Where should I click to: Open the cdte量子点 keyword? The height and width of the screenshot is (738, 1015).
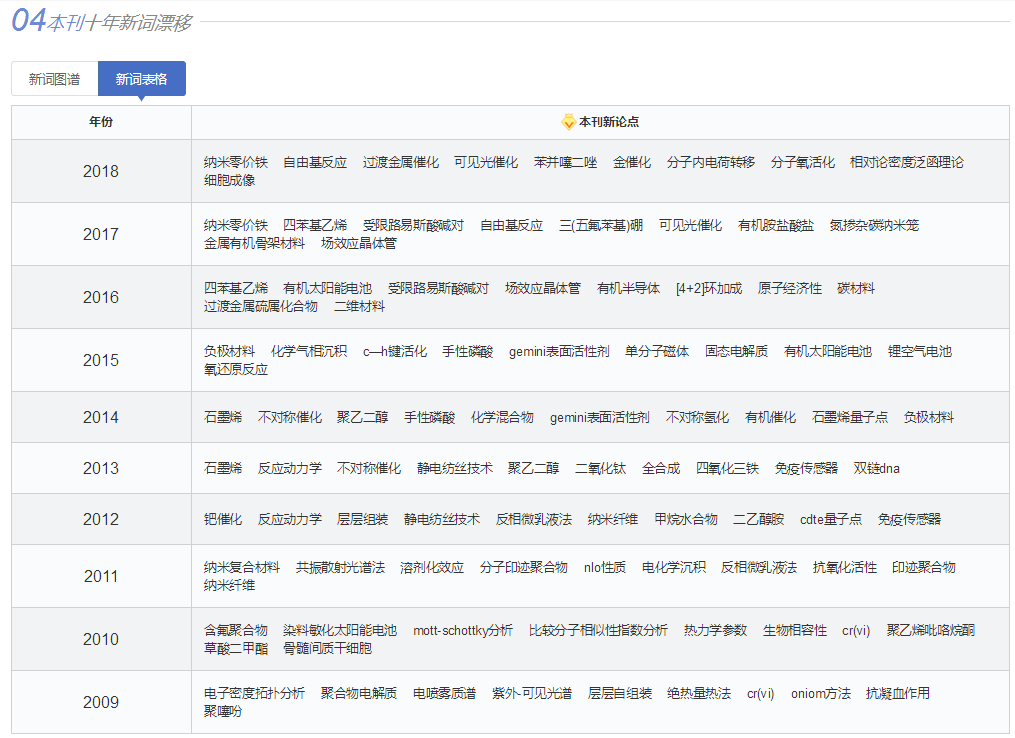[x=830, y=519]
